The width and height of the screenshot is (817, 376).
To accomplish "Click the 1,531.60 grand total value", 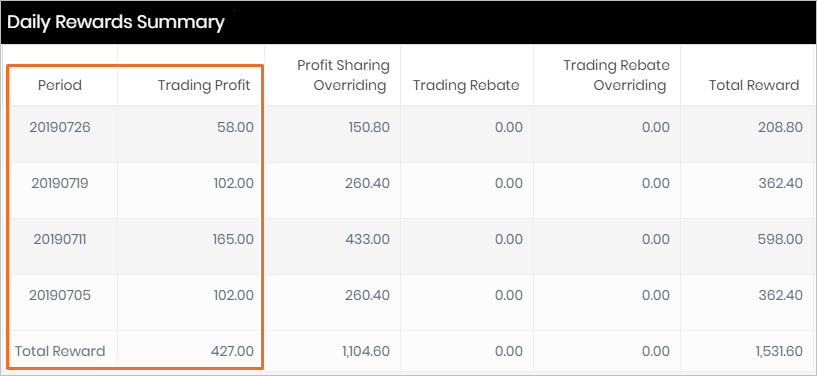I will point(779,351).
